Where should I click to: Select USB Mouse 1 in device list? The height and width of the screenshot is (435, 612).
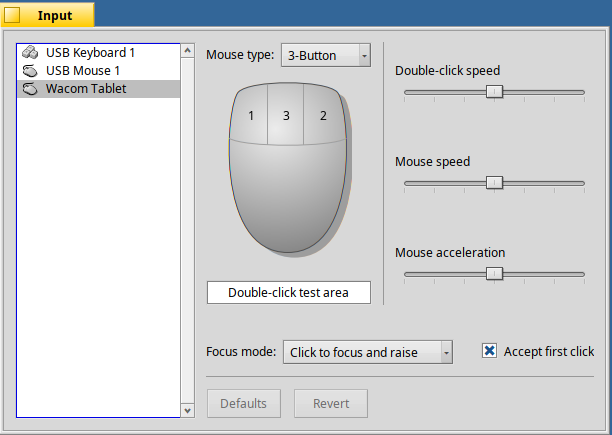click(x=98, y=71)
